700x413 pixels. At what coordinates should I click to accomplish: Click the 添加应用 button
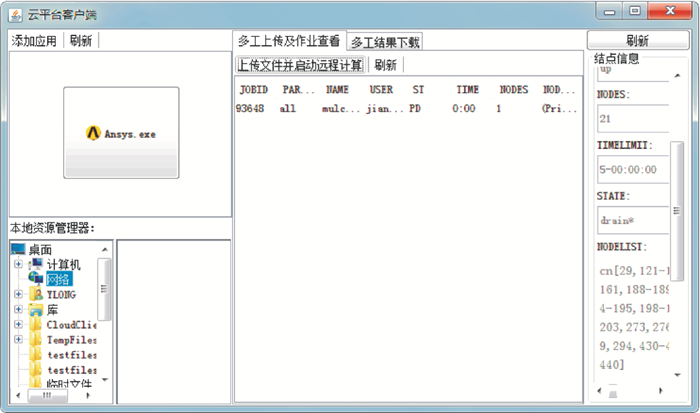pos(35,41)
